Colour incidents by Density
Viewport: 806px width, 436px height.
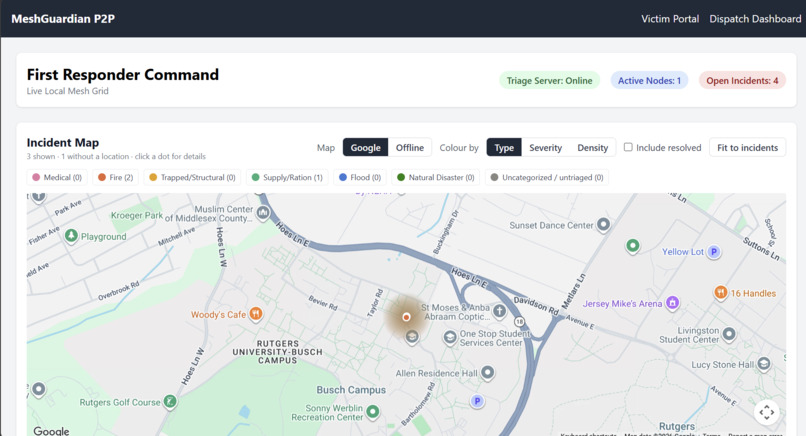[592, 148]
